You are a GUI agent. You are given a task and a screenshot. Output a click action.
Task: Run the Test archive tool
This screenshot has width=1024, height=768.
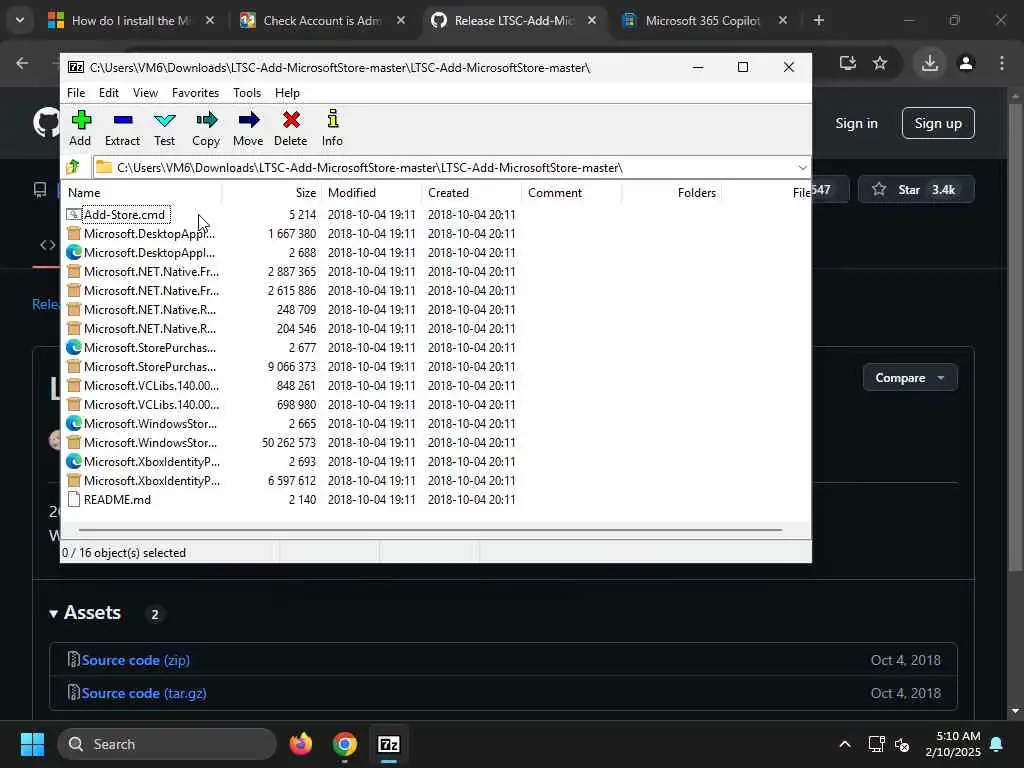click(165, 128)
